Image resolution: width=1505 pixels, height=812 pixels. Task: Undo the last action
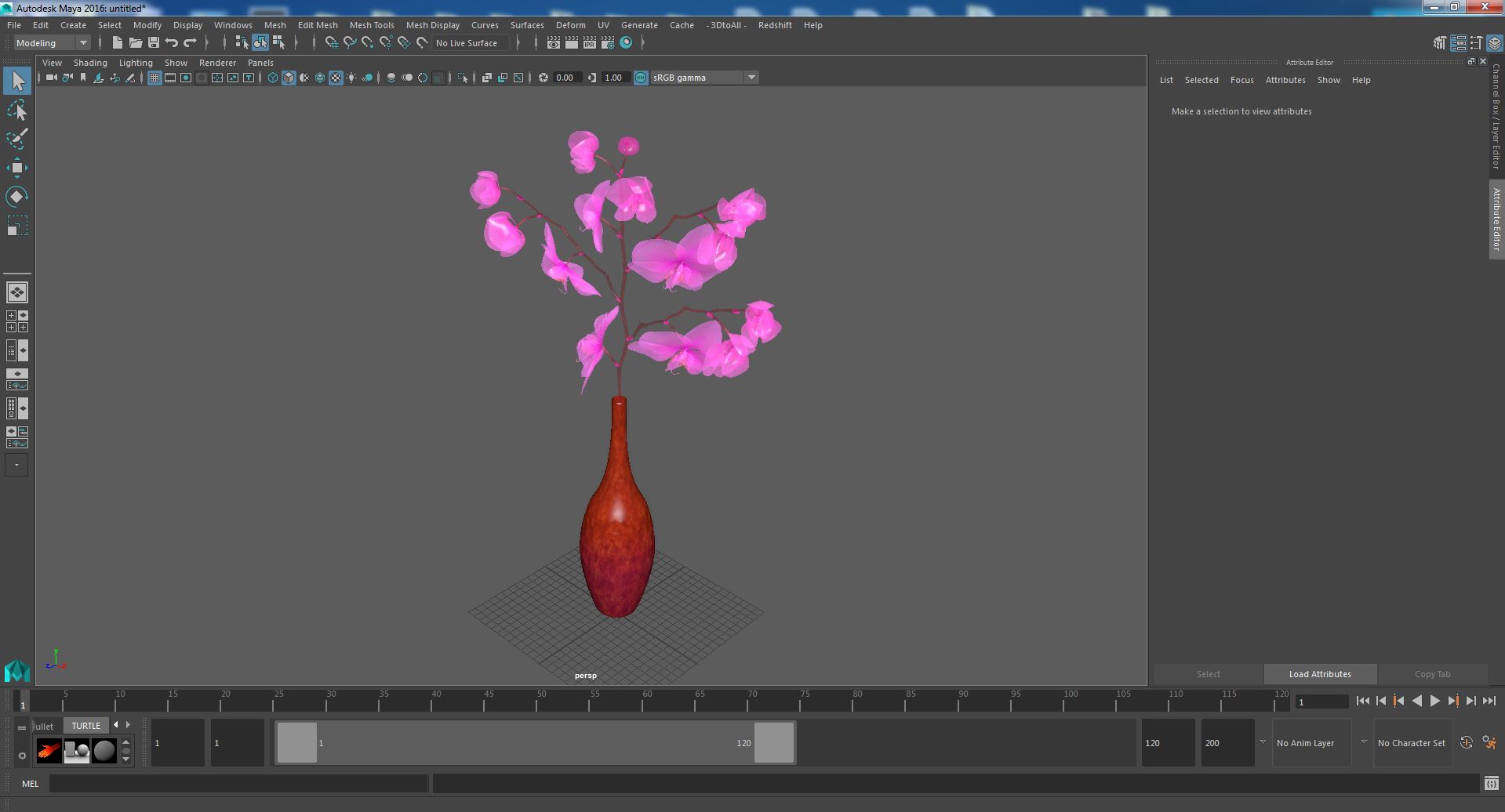coord(172,42)
